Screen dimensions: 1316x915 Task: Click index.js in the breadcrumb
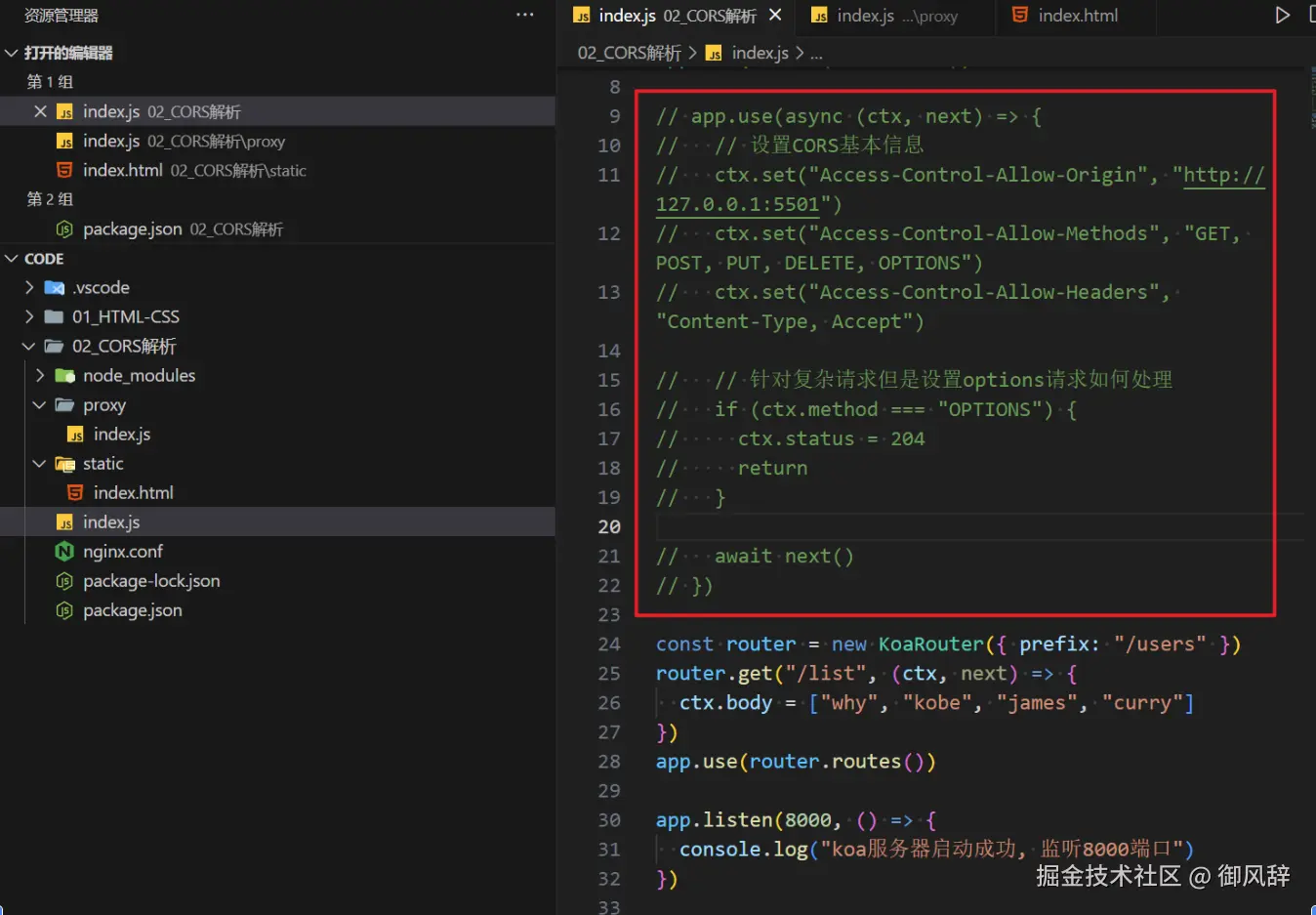coord(760,53)
